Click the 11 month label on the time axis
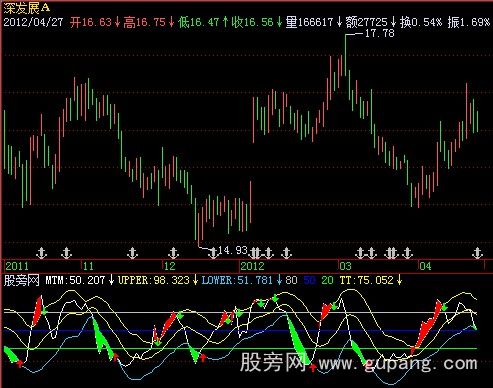The image size is (493, 388). (x=88, y=266)
